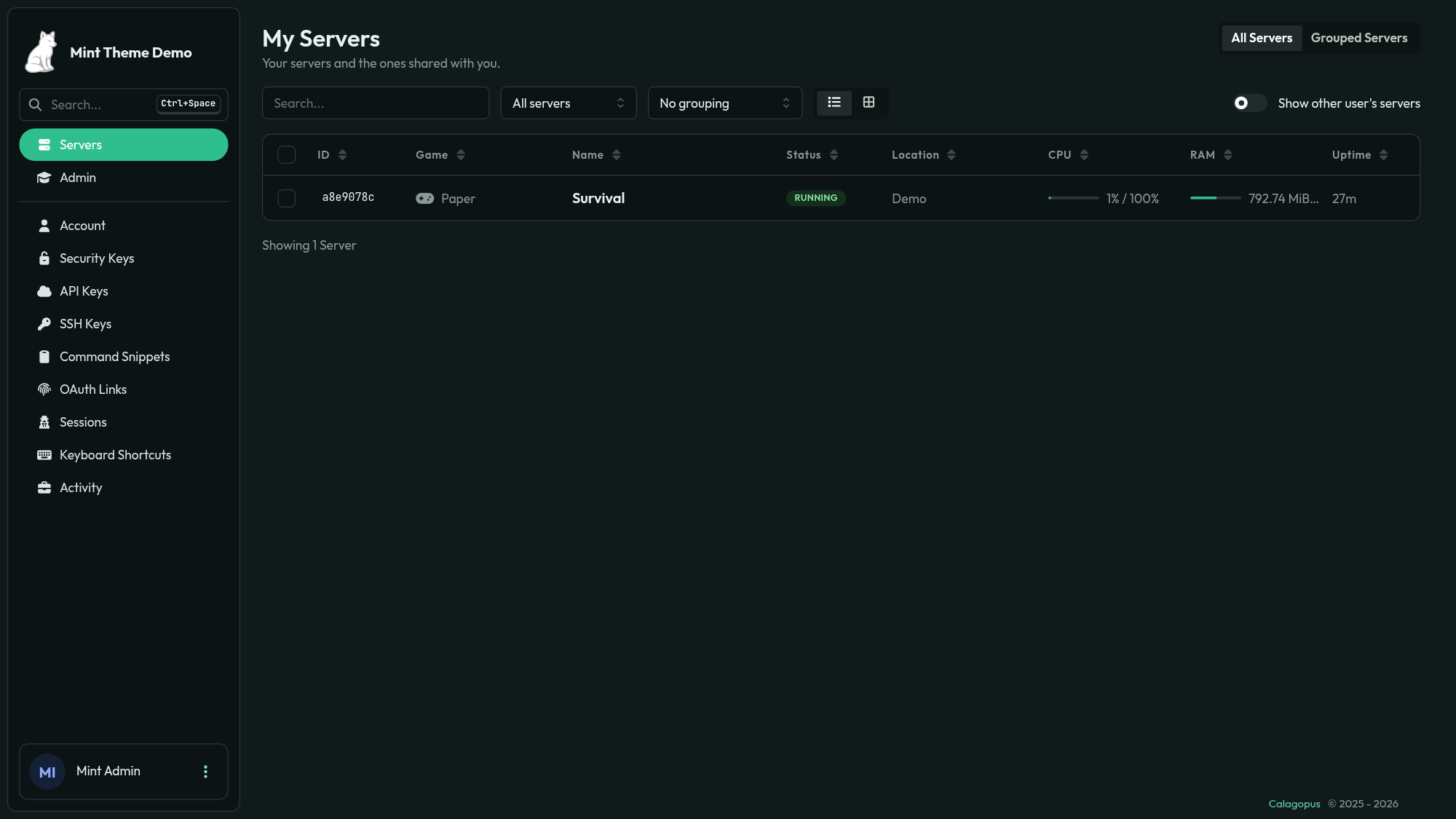
Task: Select the All Servers tab
Action: pos(1262,39)
